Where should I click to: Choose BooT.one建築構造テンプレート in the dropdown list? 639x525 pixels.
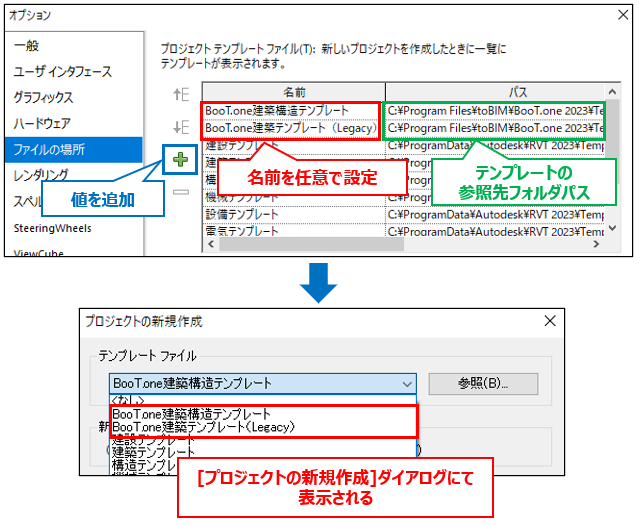pos(263,414)
